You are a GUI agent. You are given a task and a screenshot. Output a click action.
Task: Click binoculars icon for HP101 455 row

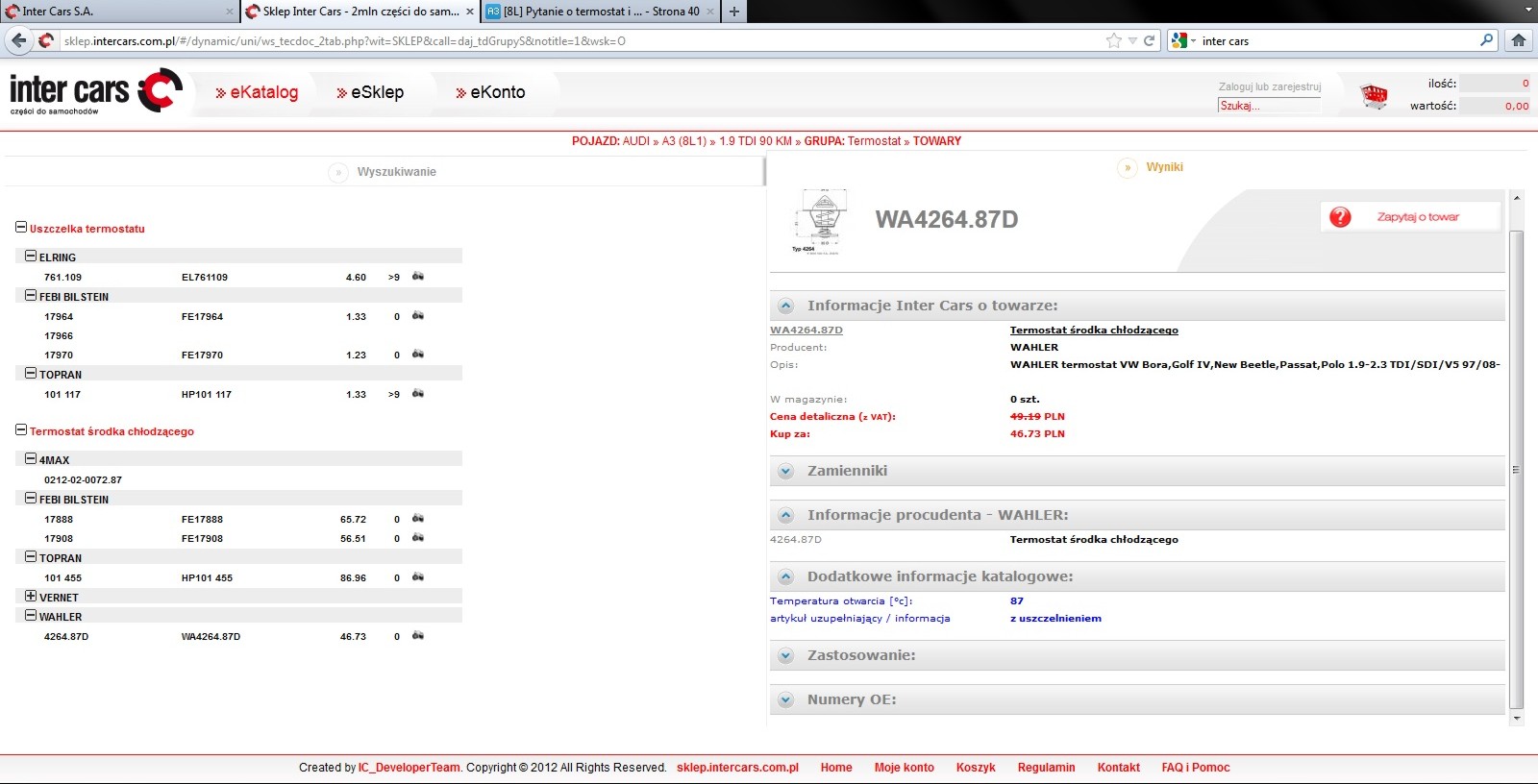pos(418,577)
